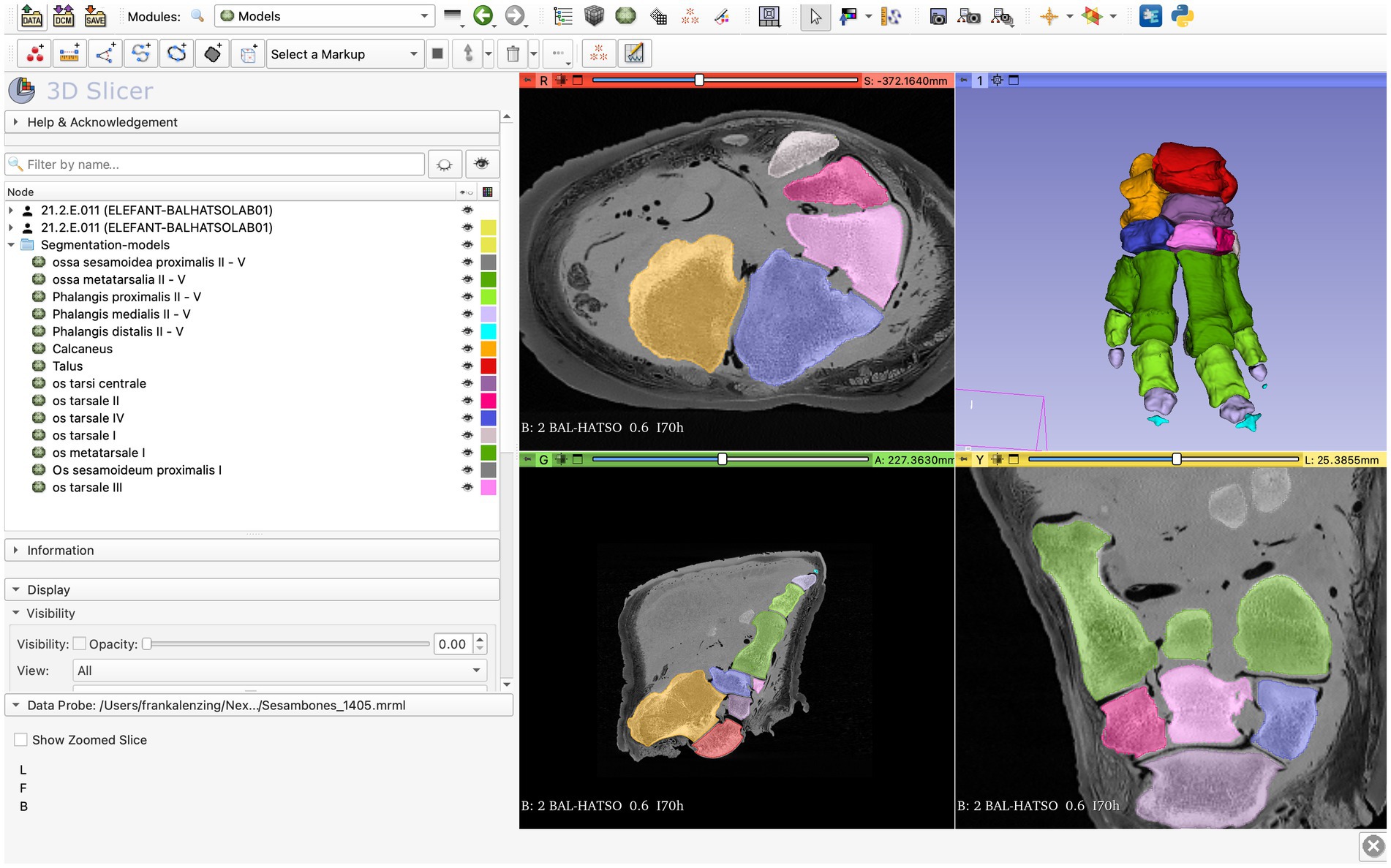Screen dimensions: 1391x868
Task: Increase opacity with stepper up arrow
Action: 480,639
